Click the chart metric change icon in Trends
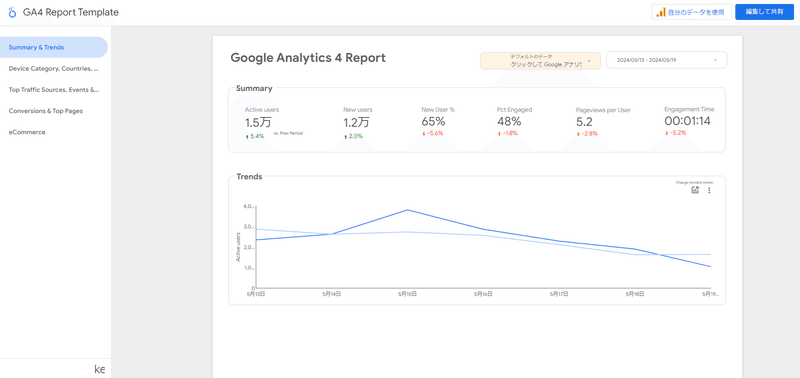This screenshot has height=378, width=800. pos(694,190)
